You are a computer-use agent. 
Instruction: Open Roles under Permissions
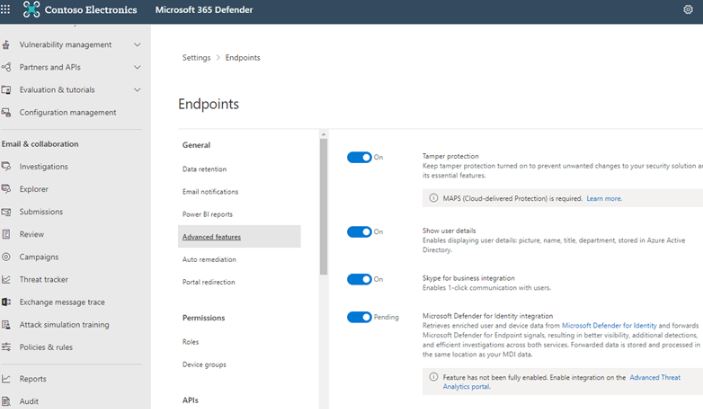[x=191, y=342]
